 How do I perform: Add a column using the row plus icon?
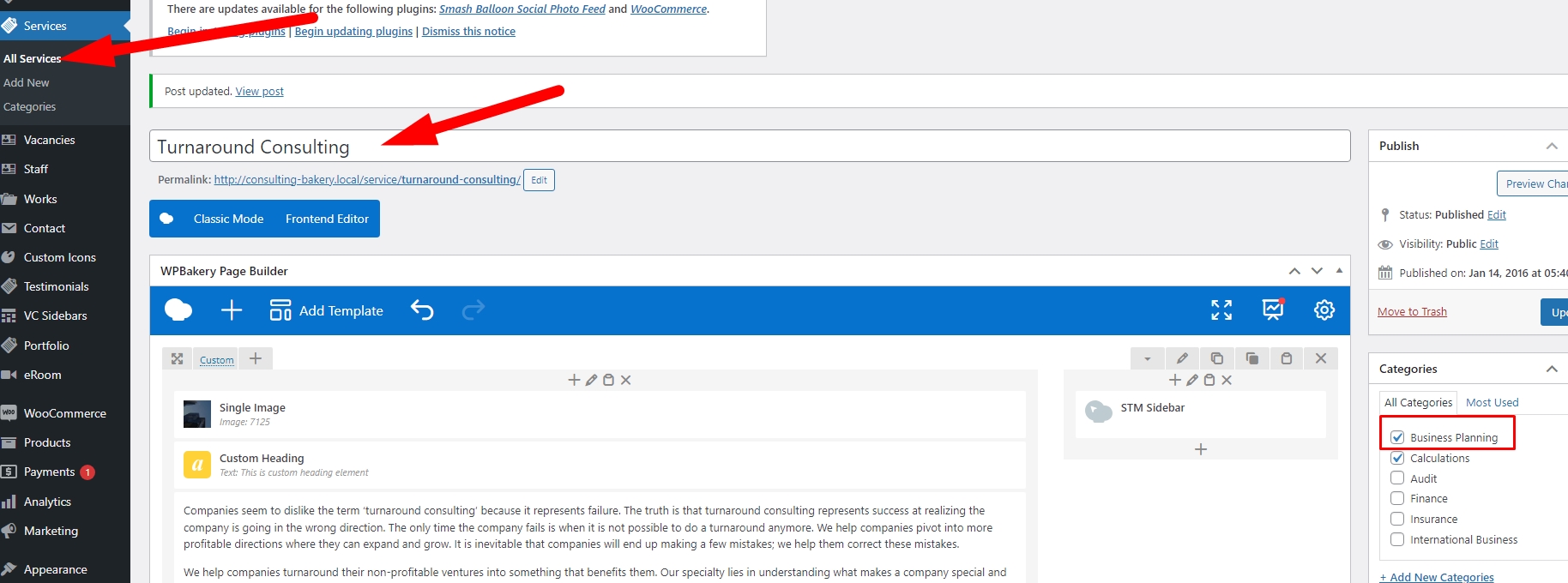pos(256,358)
